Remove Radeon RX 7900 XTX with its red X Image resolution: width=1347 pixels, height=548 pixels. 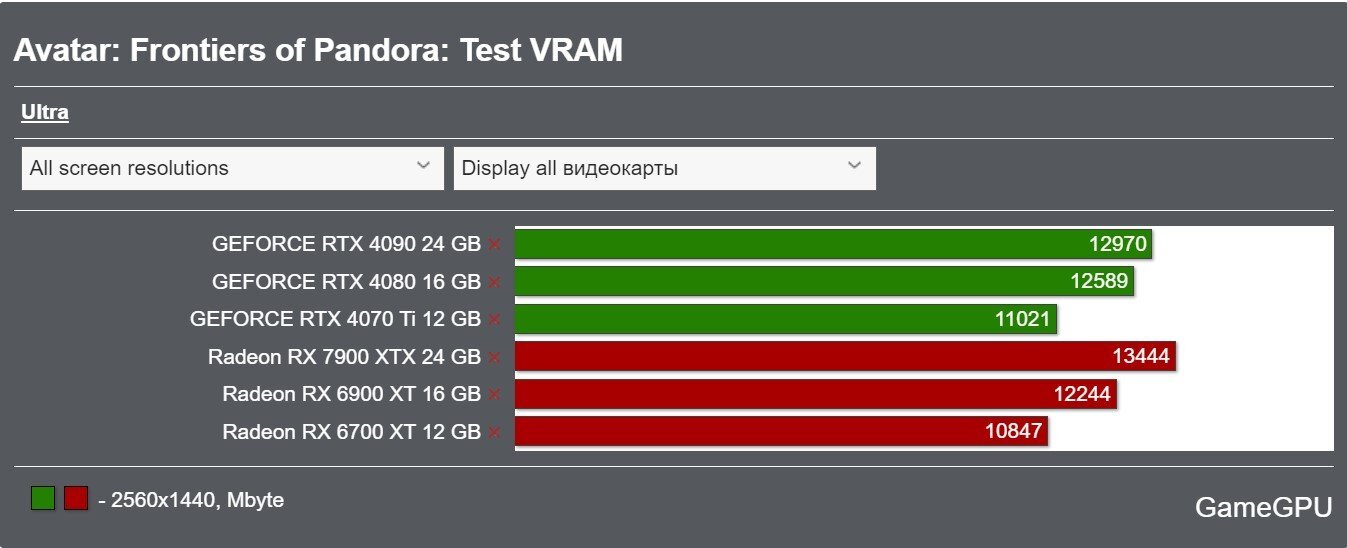point(494,357)
